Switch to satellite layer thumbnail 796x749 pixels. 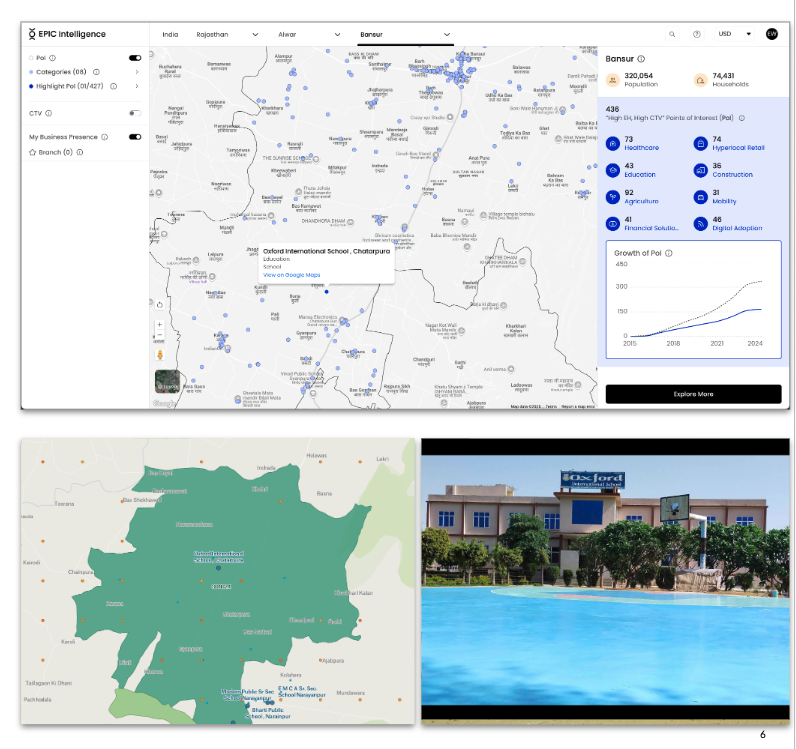[168, 381]
